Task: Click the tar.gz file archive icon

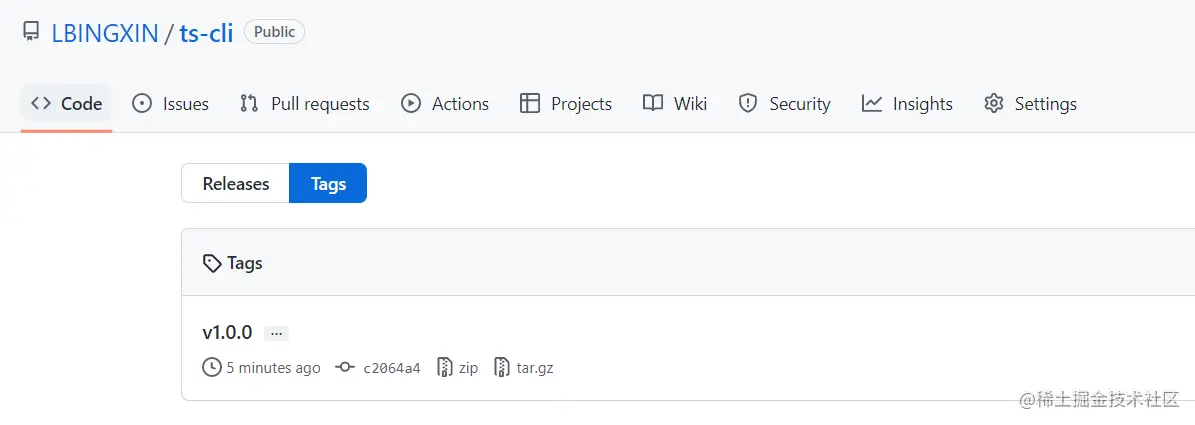Action: 503,368
